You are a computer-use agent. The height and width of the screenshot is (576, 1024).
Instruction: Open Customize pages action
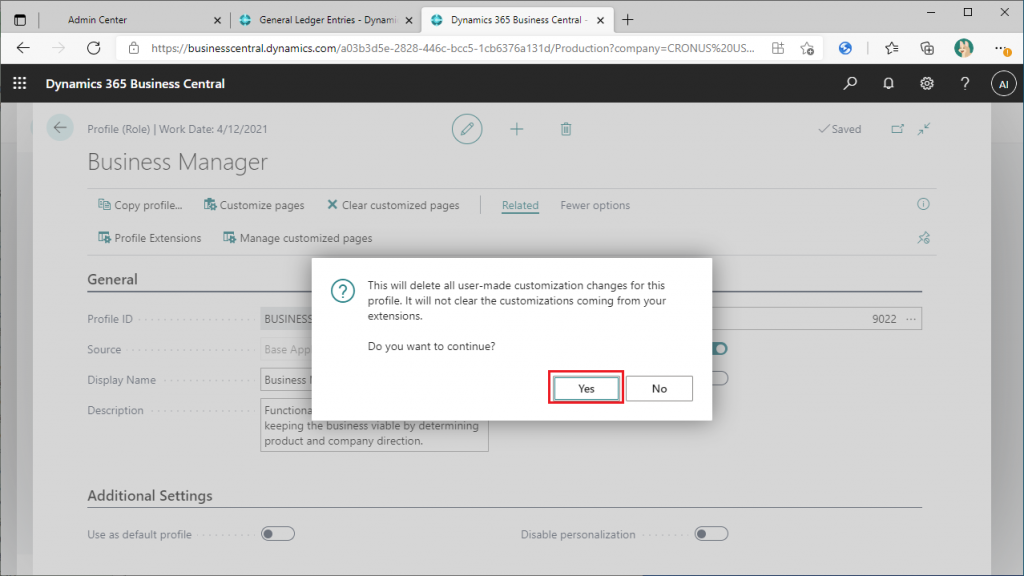254,205
